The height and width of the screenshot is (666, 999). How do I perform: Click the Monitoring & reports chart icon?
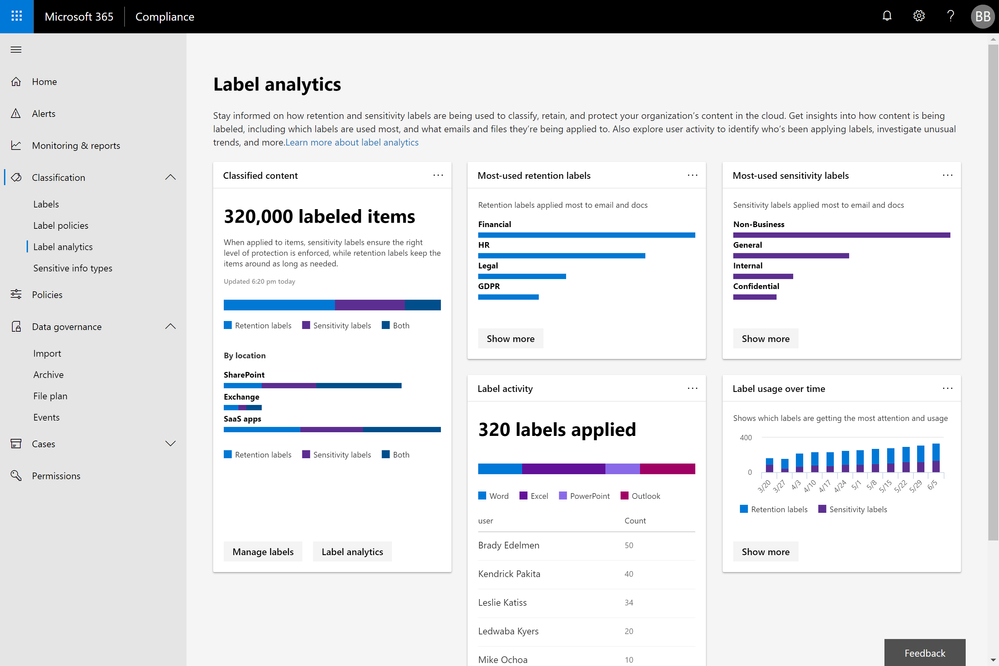point(16,145)
